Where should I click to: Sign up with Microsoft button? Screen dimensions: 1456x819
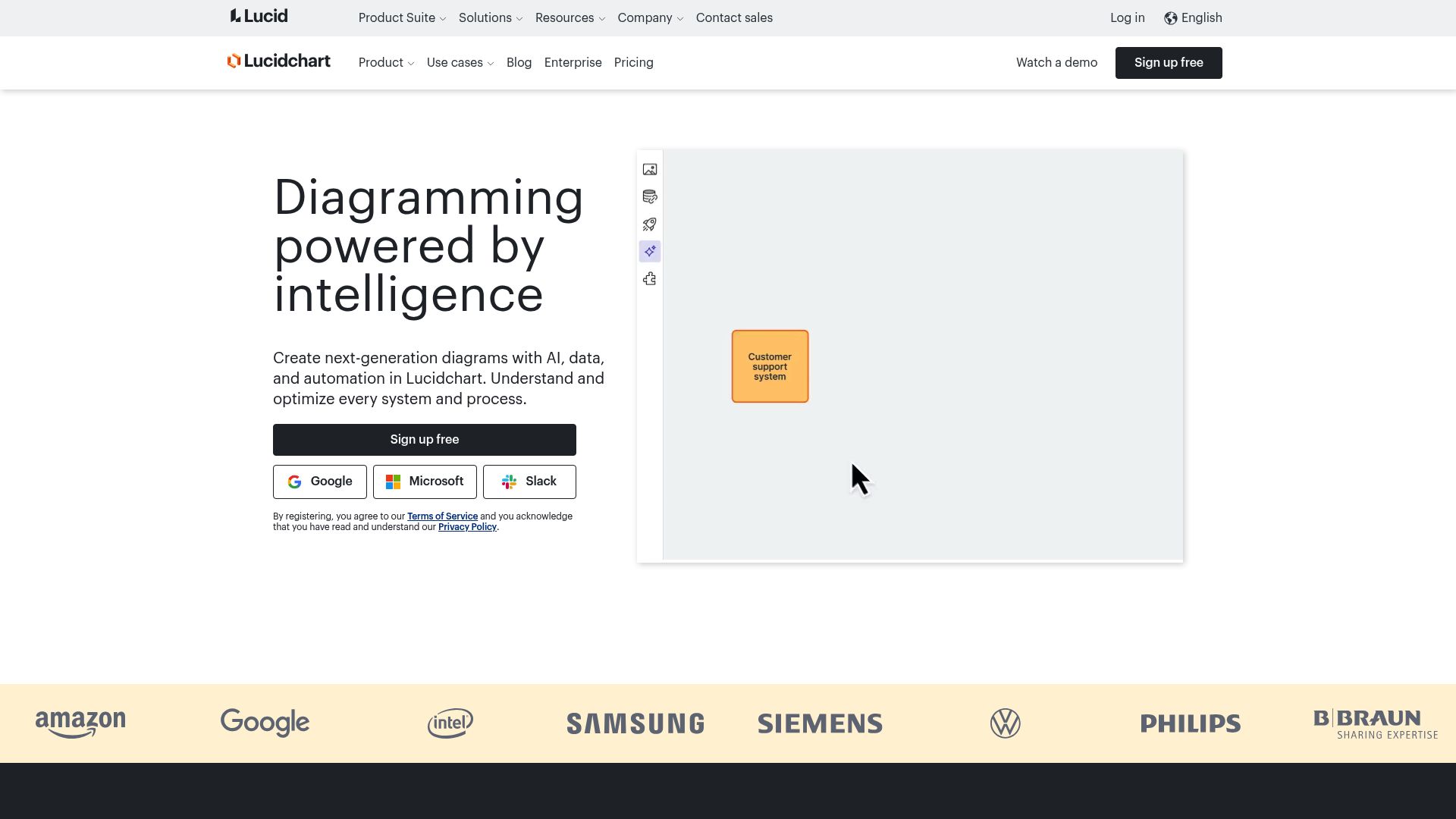[x=425, y=482]
